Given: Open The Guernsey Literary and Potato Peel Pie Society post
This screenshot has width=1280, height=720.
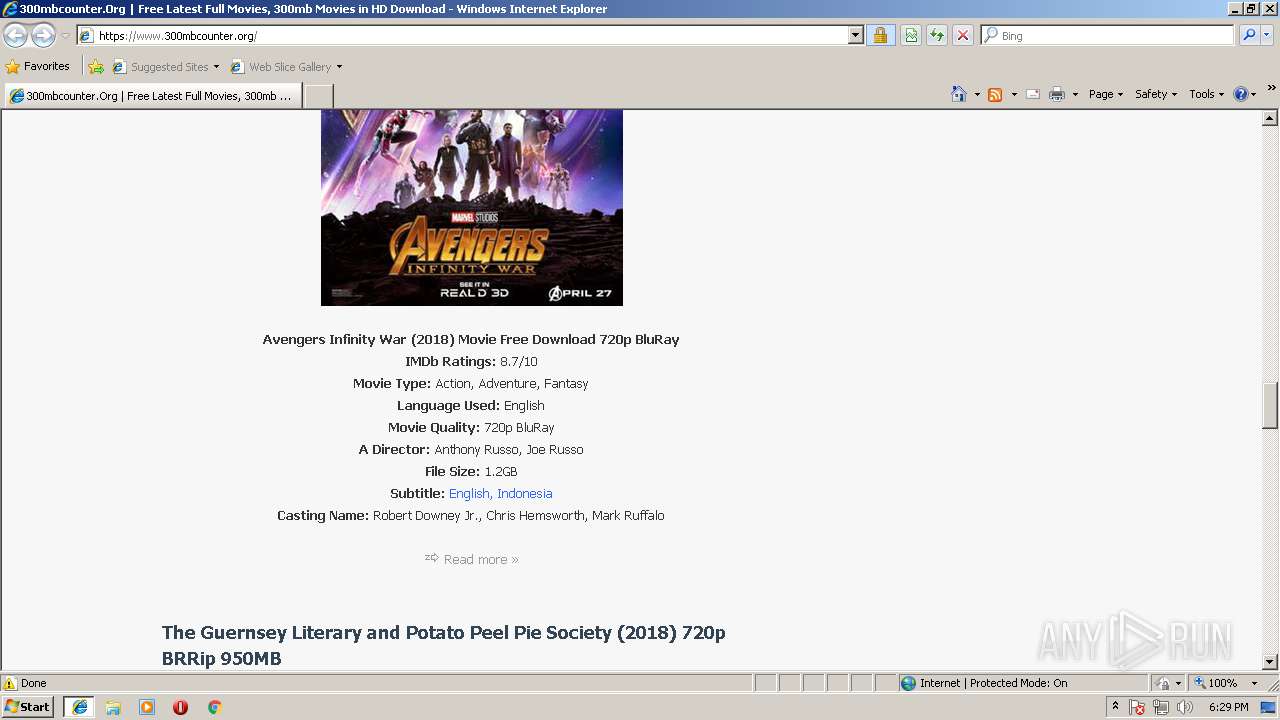Looking at the screenshot, I should 443,645.
